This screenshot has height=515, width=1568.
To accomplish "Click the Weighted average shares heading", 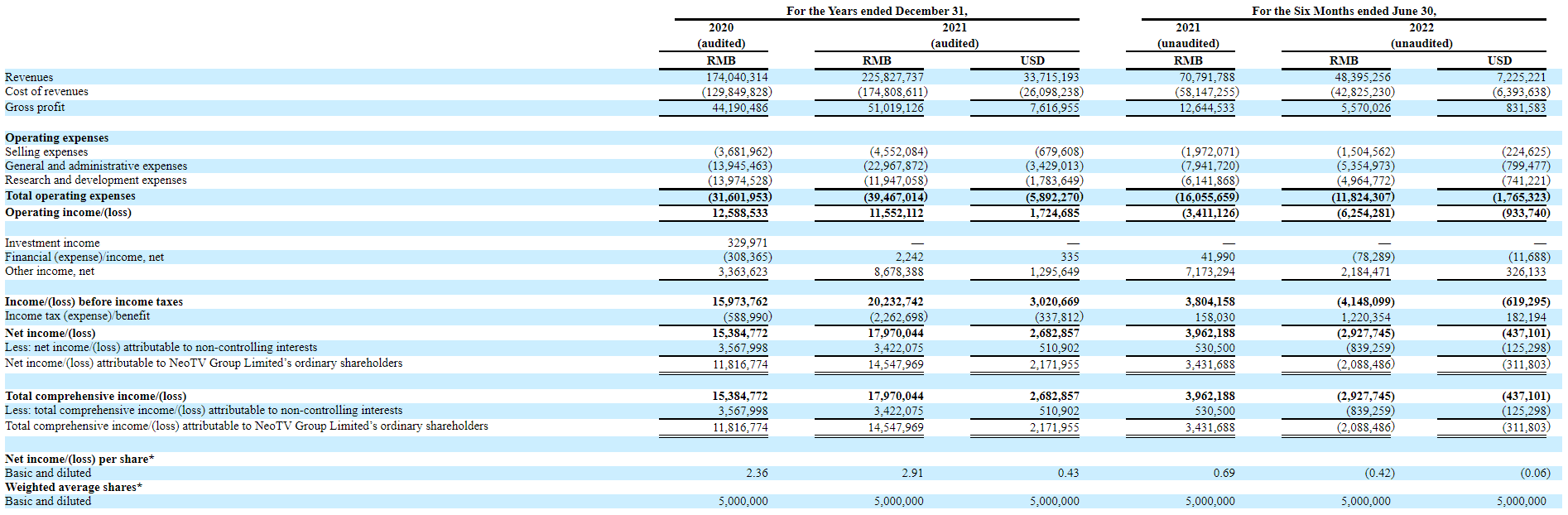I will 73,487.
